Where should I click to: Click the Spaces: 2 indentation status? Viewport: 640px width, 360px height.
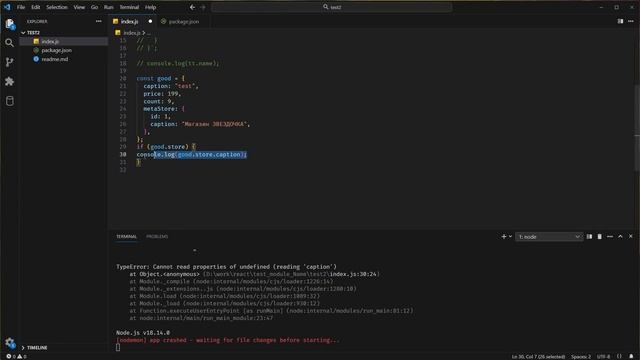581,356
